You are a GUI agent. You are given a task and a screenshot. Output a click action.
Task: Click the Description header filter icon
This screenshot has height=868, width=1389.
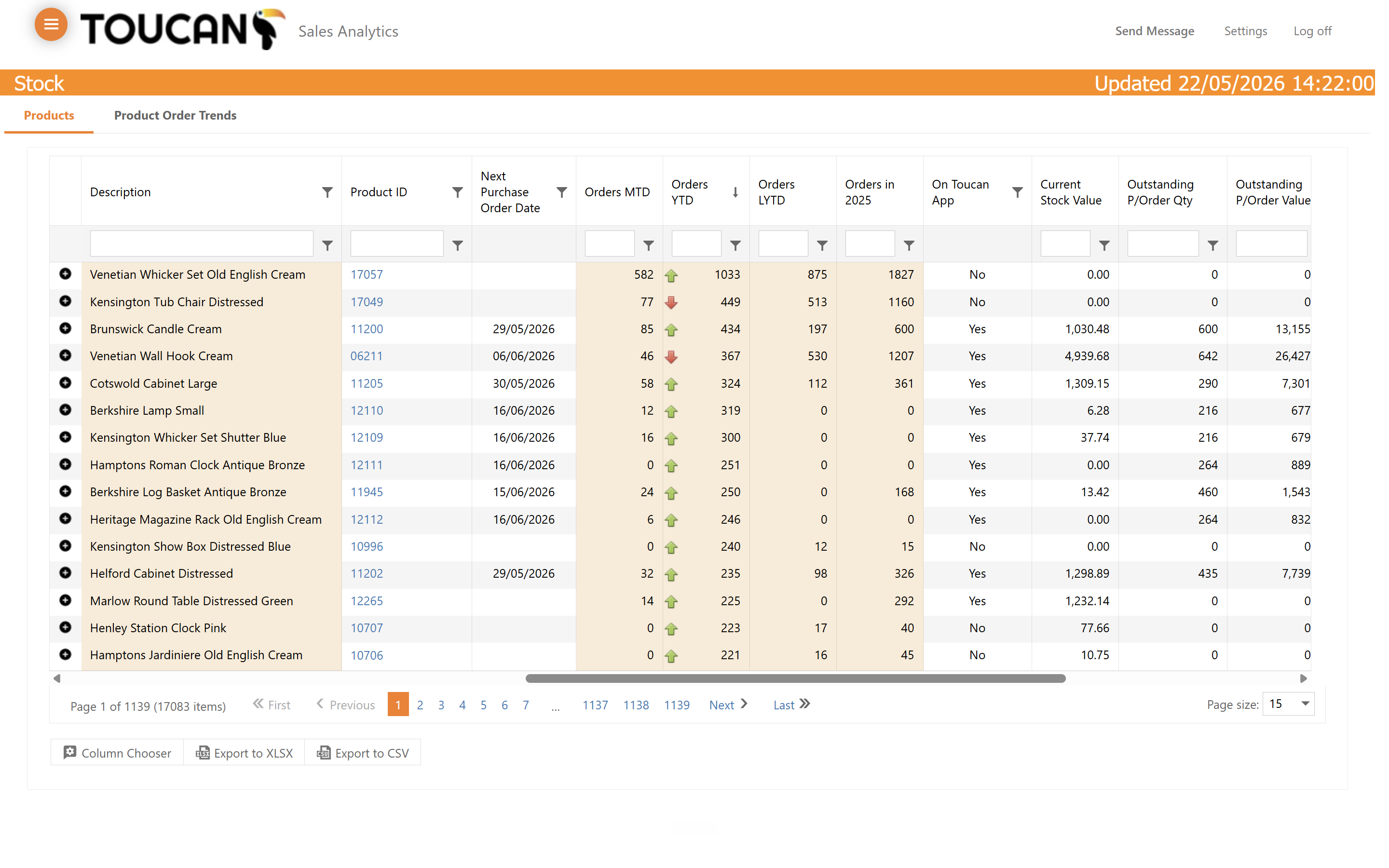click(327, 192)
